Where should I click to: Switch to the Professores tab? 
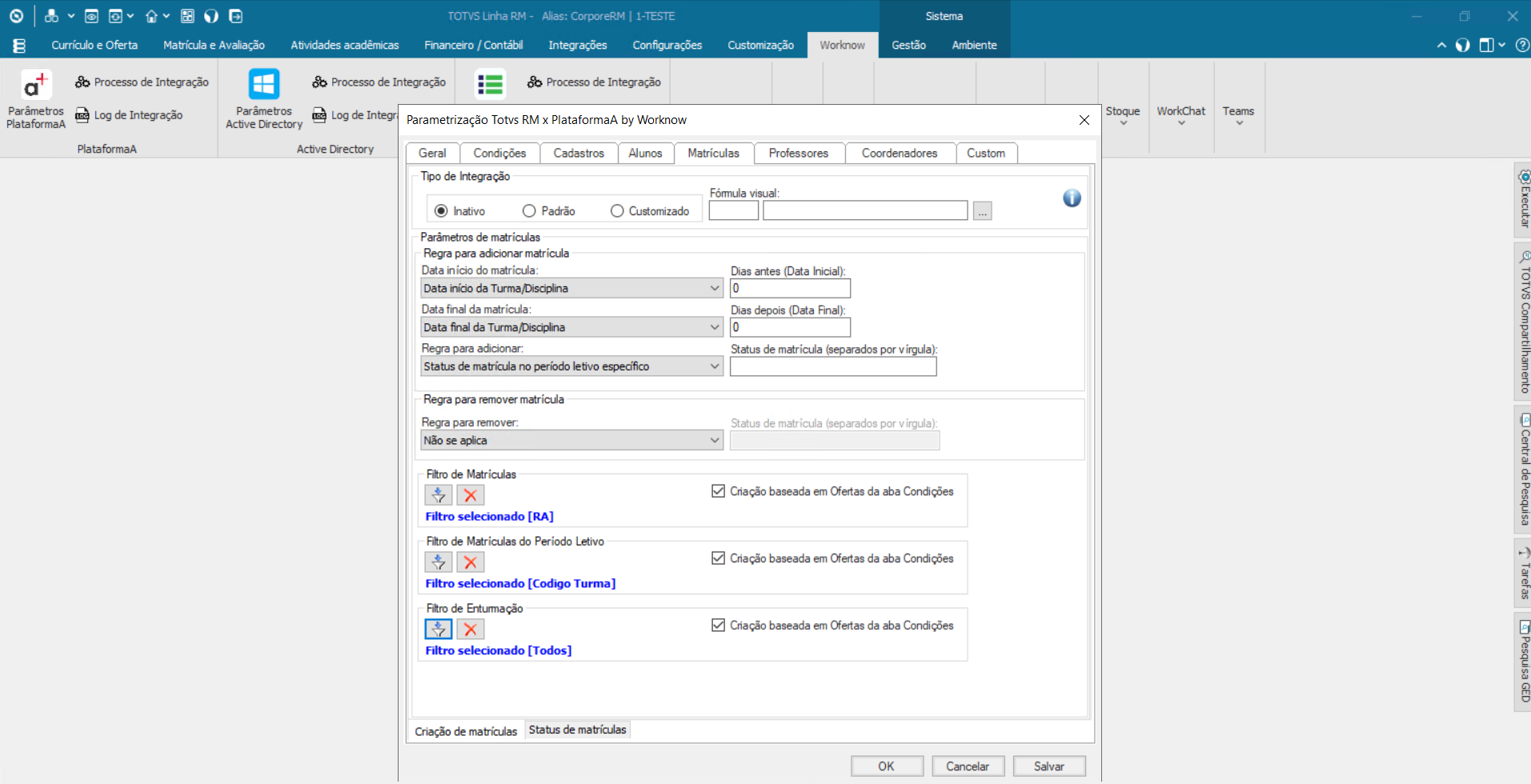(x=798, y=153)
